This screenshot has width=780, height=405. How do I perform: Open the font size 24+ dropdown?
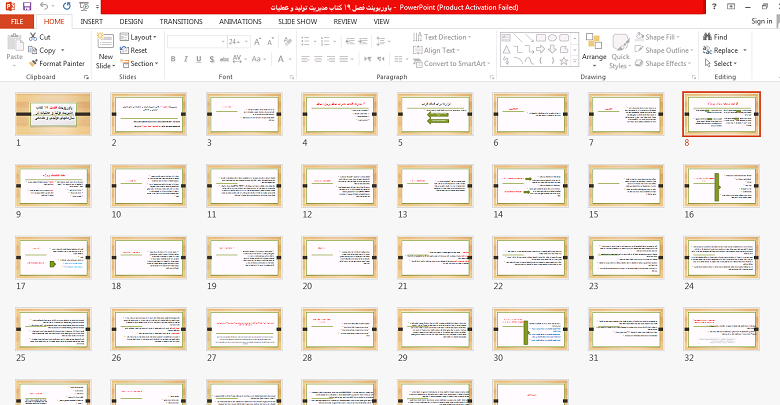247,42
